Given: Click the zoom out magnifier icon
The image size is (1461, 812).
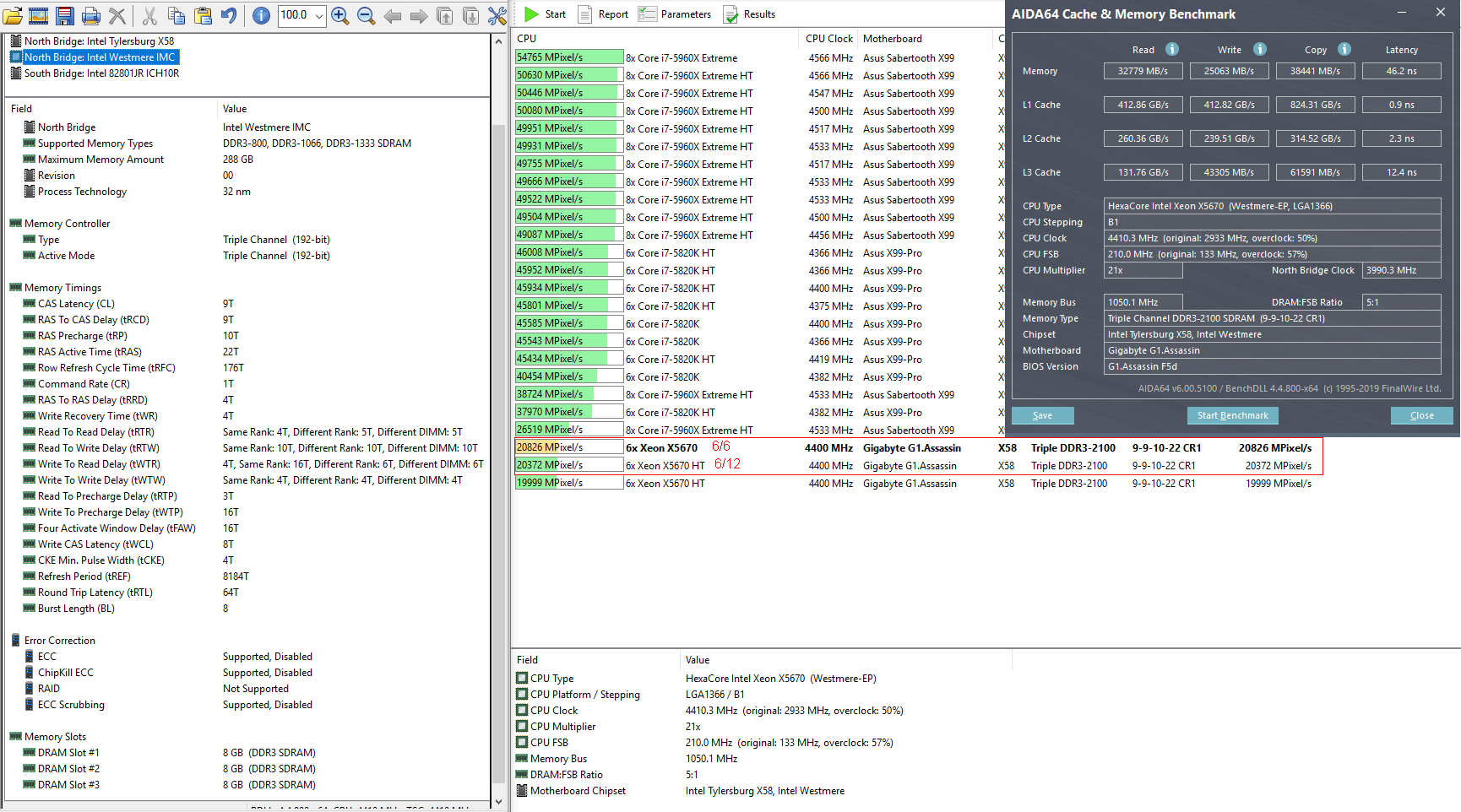Looking at the screenshot, I should click(367, 15).
